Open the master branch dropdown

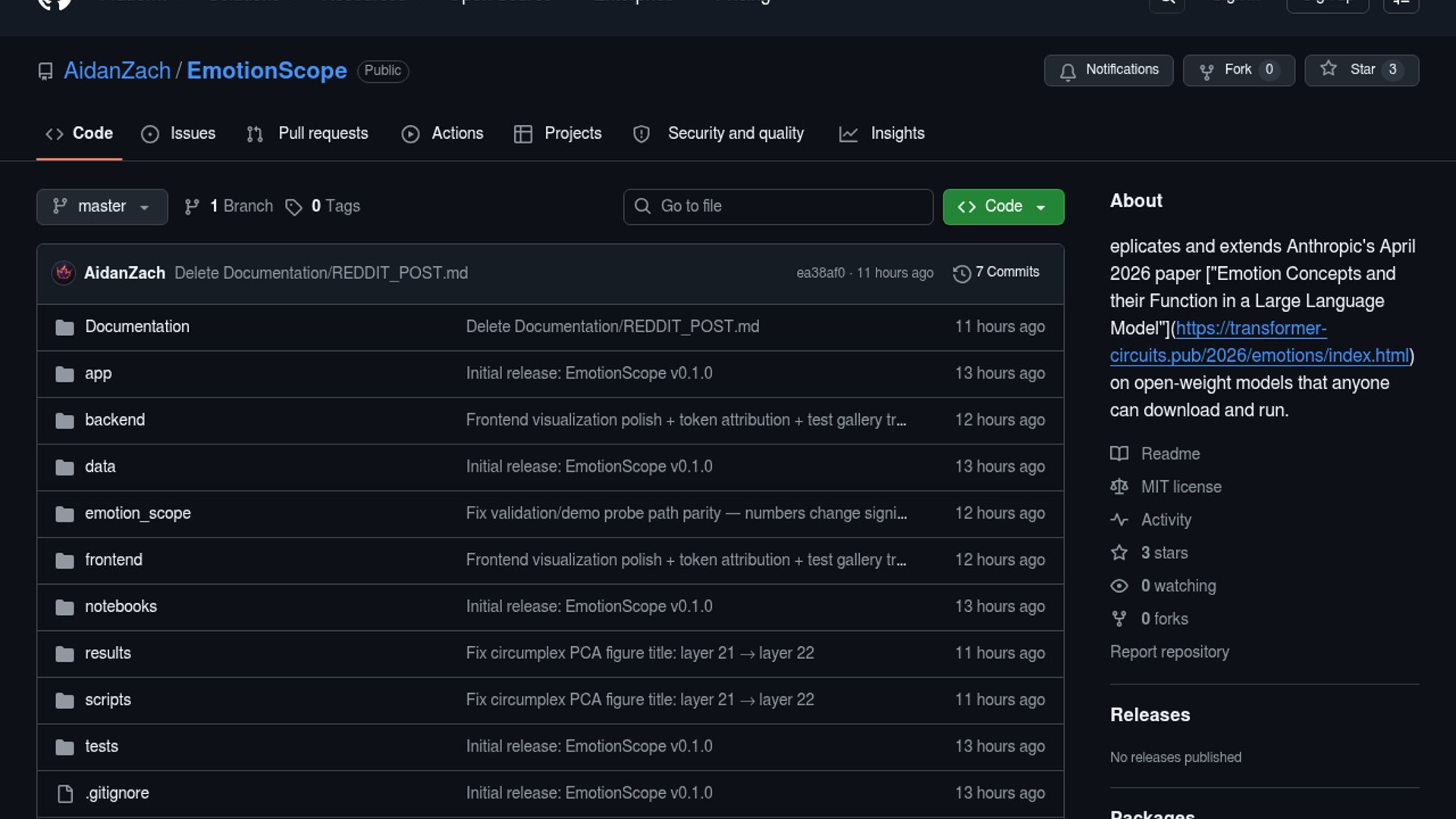[x=102, y=207]
